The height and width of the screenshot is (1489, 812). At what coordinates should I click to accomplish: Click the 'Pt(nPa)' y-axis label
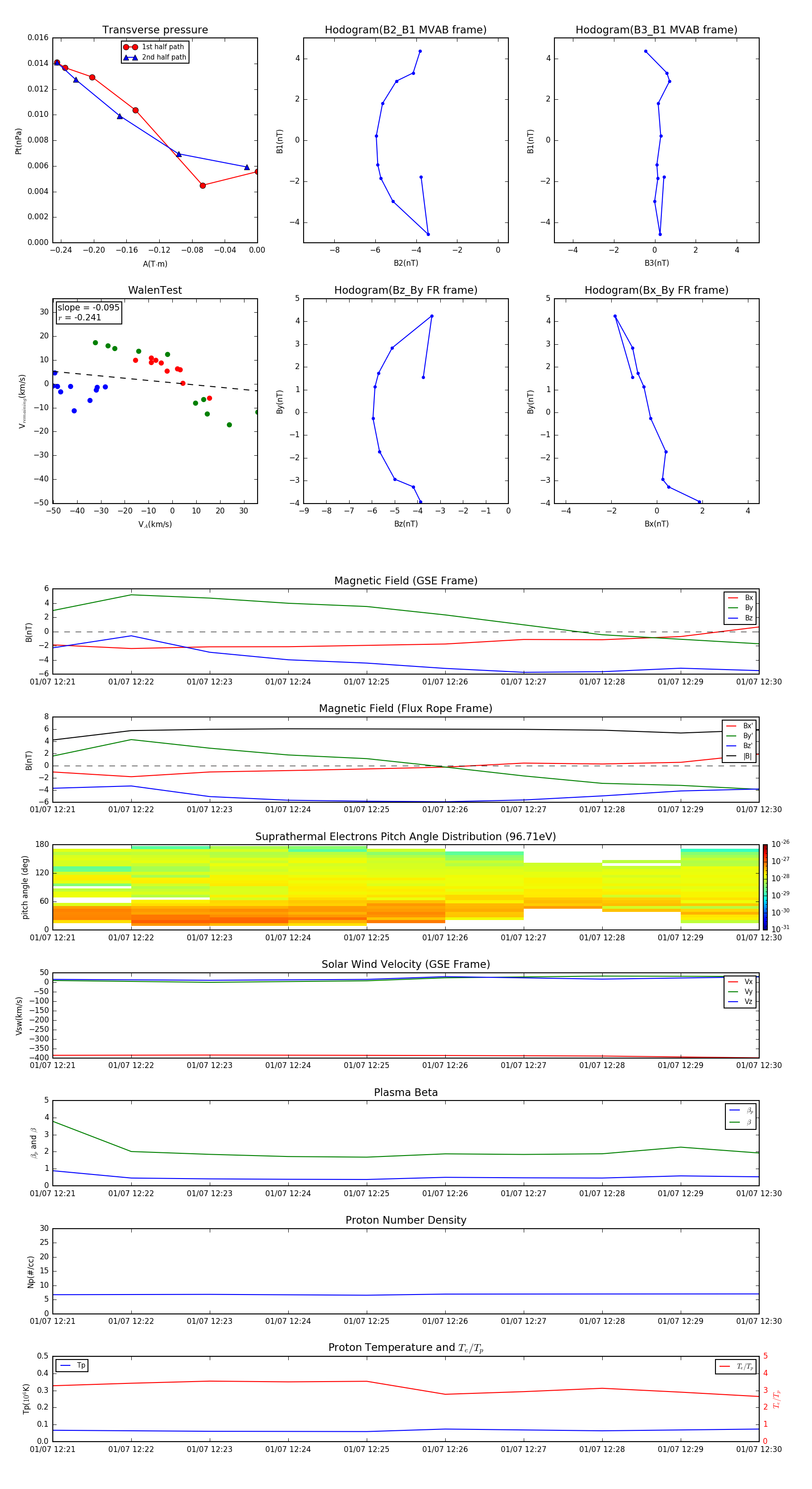tap(18, 141)
